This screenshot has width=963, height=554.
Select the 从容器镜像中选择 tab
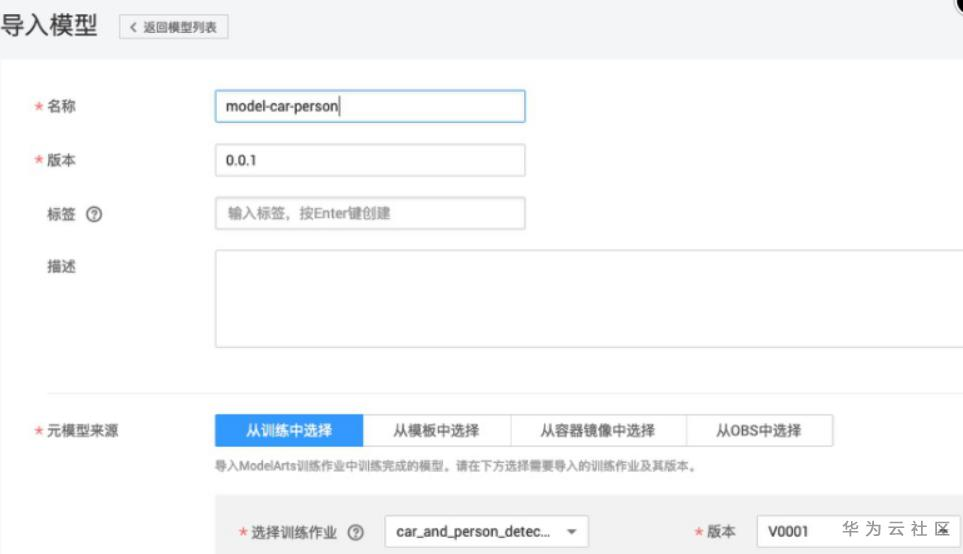pos(598,431)
